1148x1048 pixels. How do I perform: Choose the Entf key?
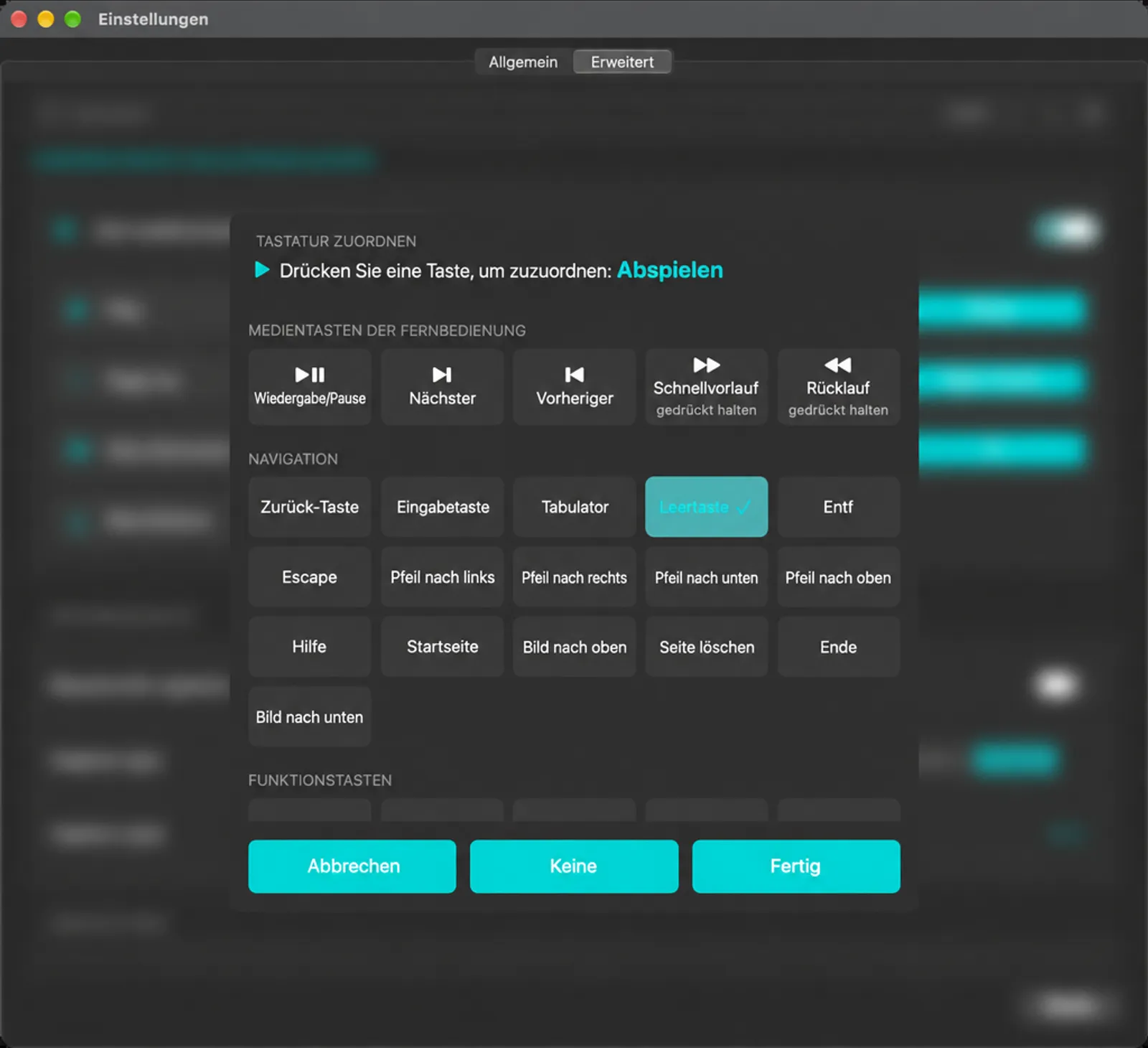(838, 507)
